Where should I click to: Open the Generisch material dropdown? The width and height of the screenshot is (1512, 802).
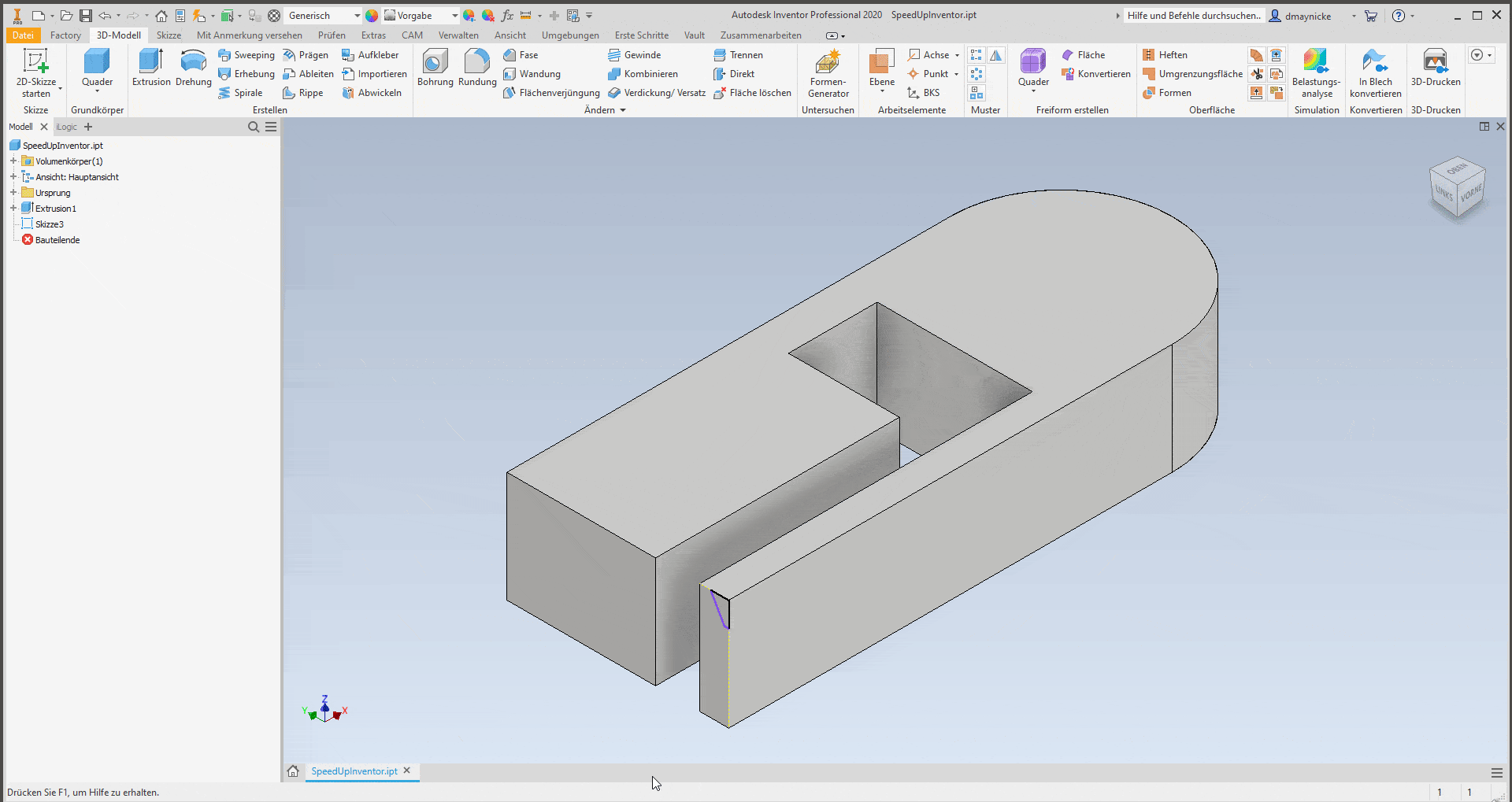[x=357, y=16]
